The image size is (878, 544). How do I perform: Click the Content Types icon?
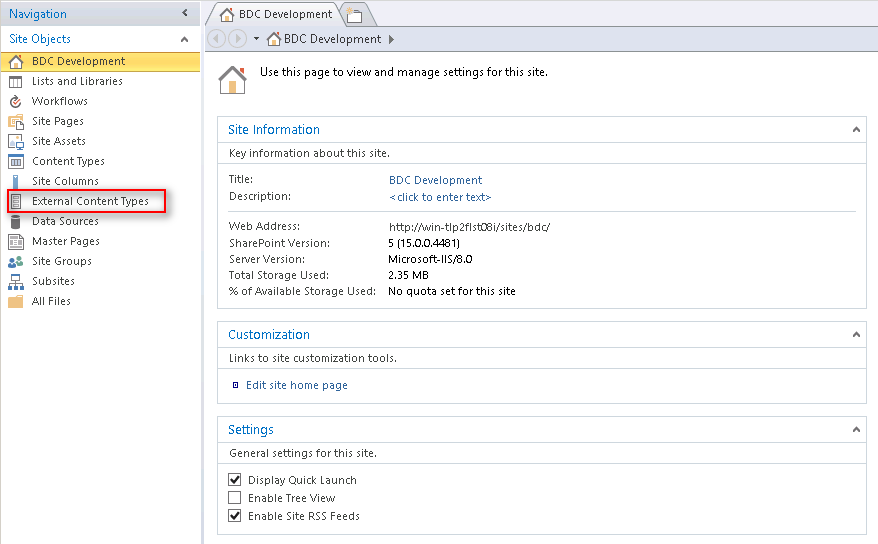pyautogui.click(x=16, y=162)
